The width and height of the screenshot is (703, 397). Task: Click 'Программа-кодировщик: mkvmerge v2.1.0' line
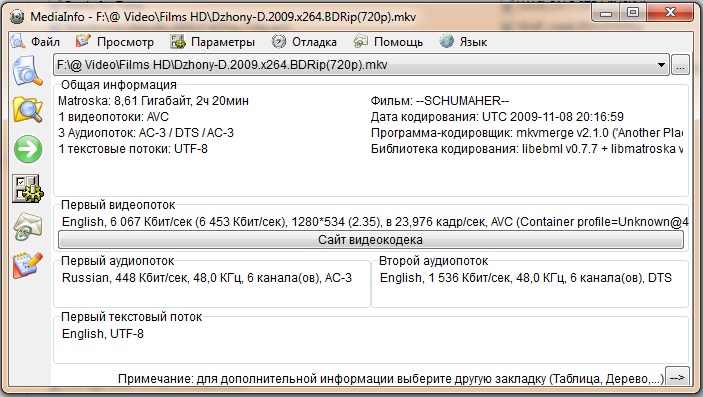pos(527,133)
